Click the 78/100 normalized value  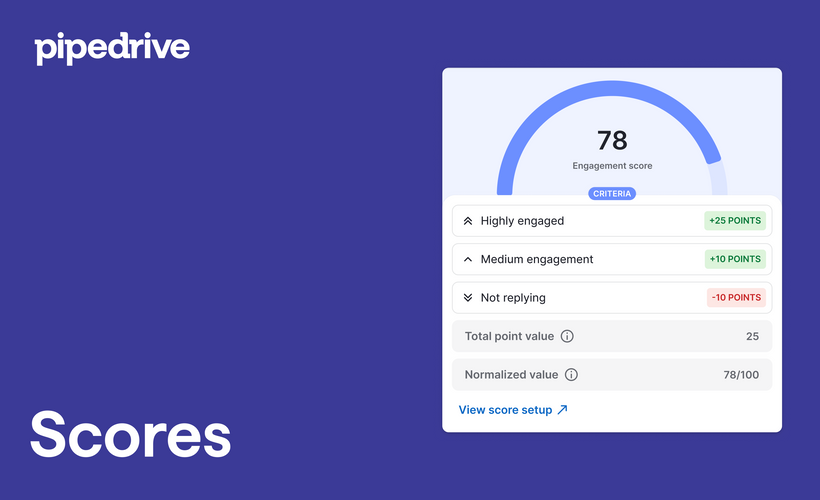click(x=740, y=375)
